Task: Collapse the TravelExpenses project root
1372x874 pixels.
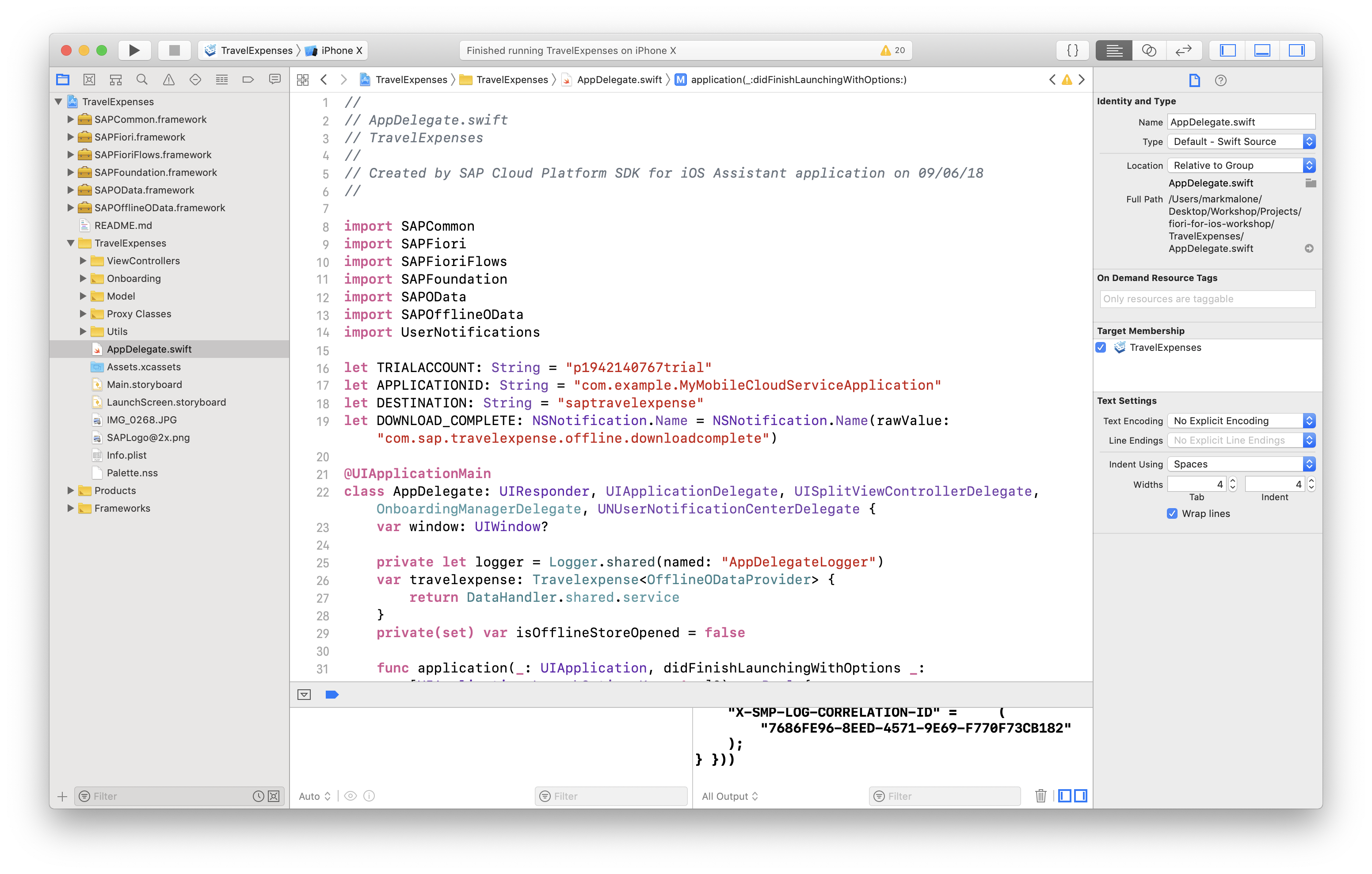Action: tap(59, 102)
